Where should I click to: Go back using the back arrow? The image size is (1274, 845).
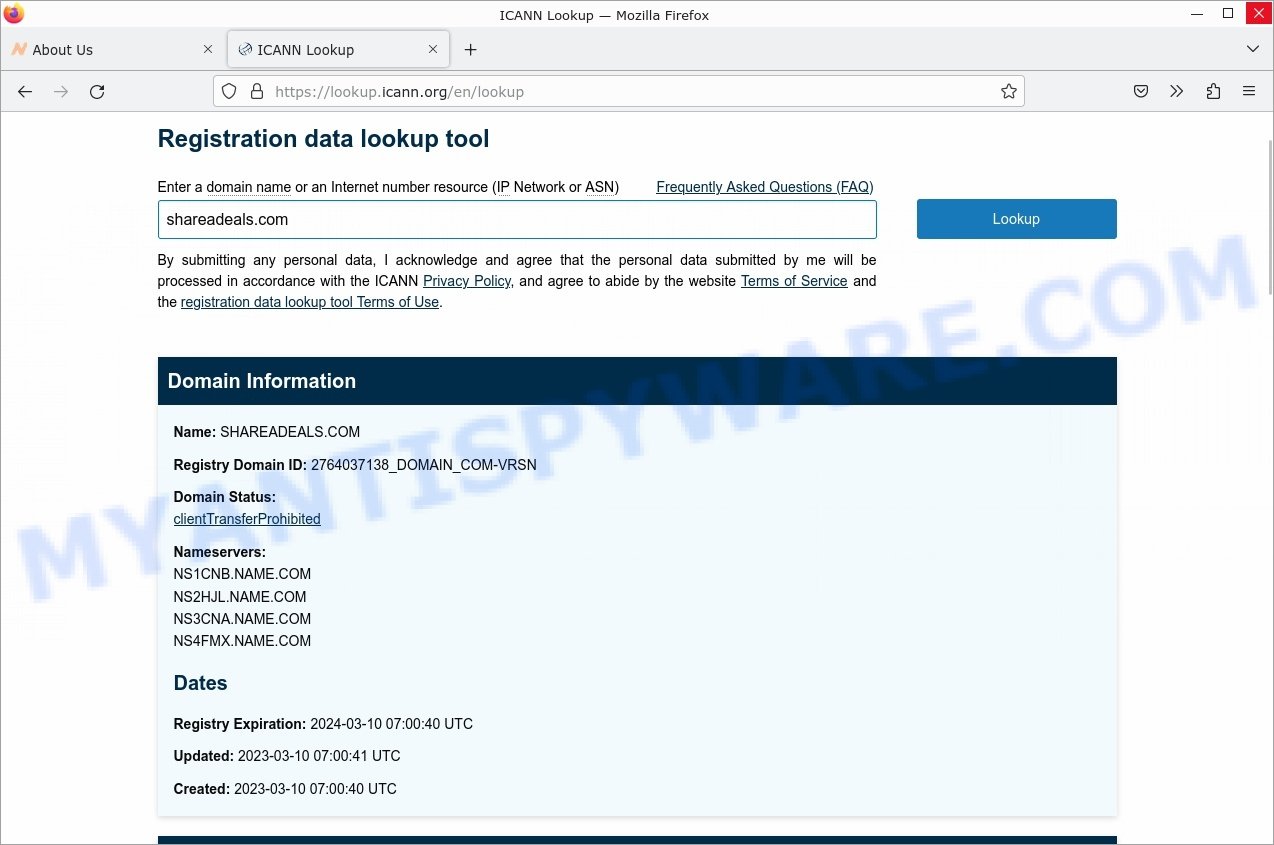(25, 92)
